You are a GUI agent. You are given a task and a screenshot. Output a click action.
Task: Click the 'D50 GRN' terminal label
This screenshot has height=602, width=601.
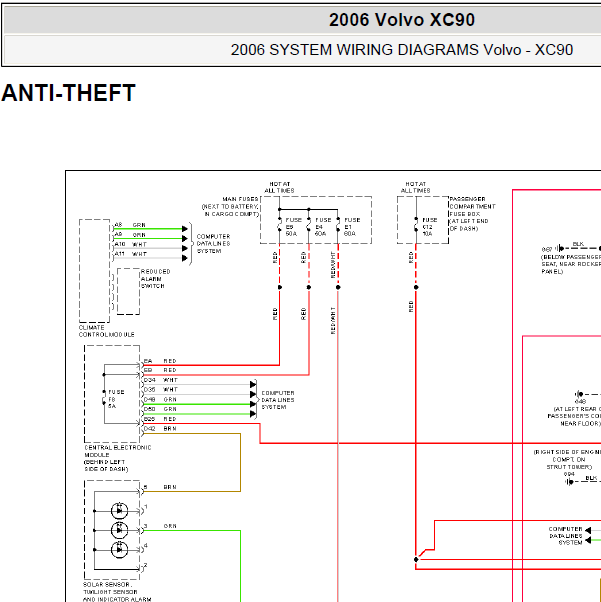click(160, 409)
